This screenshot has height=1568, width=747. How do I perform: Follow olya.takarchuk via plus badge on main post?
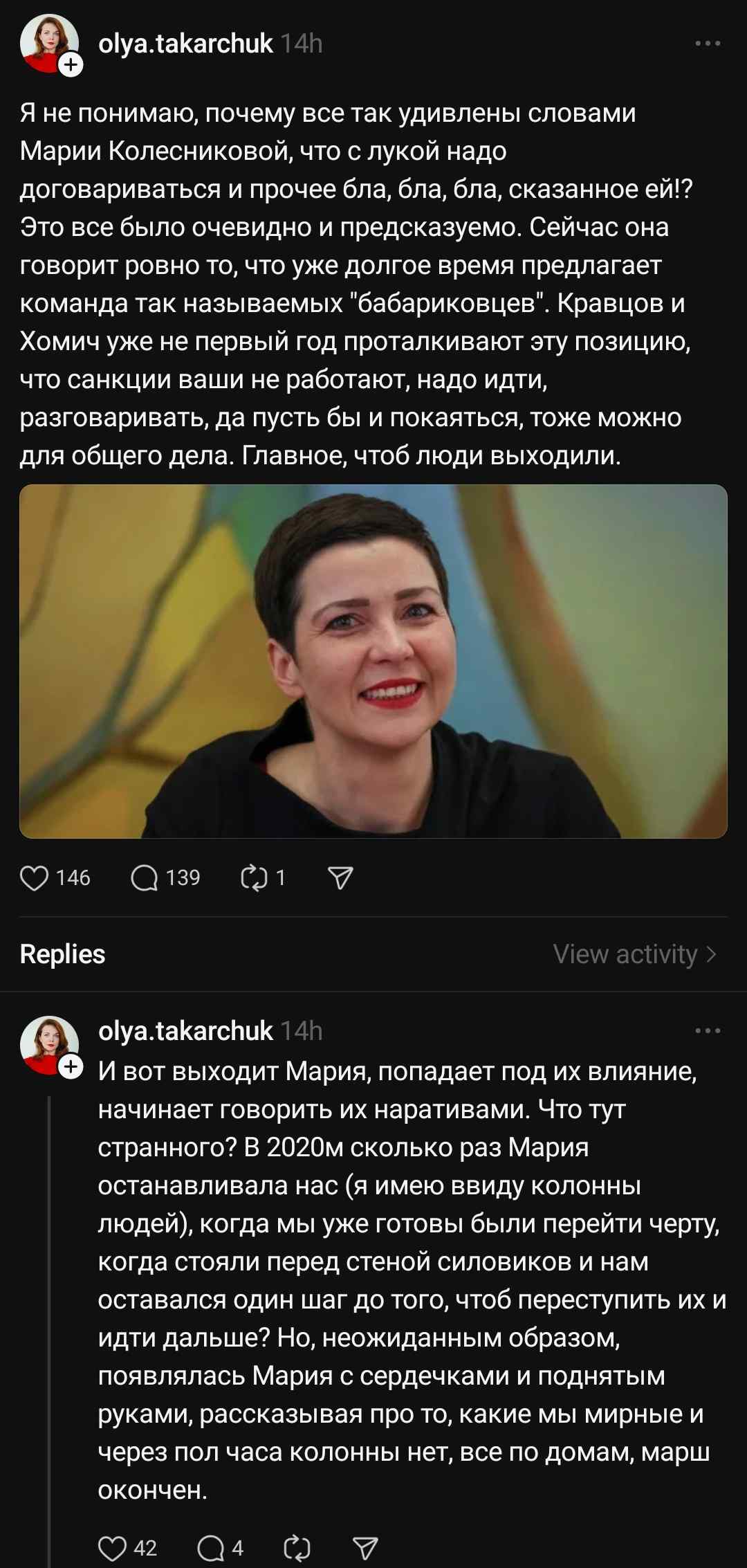click(x=71, y=66)
